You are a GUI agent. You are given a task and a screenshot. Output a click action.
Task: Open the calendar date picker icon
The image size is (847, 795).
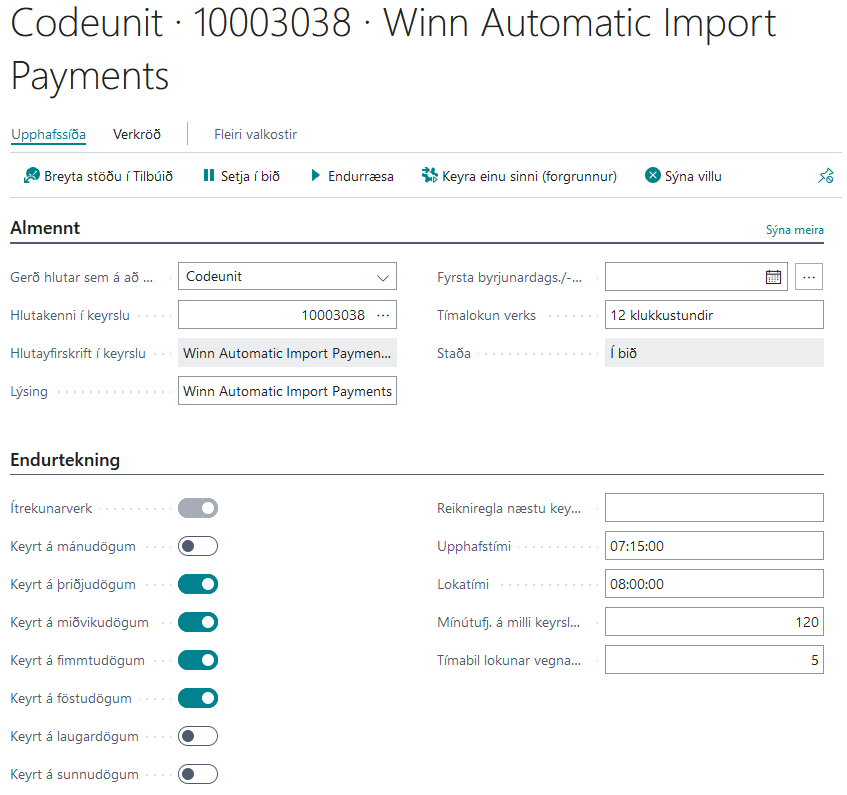tap(773, 277)
